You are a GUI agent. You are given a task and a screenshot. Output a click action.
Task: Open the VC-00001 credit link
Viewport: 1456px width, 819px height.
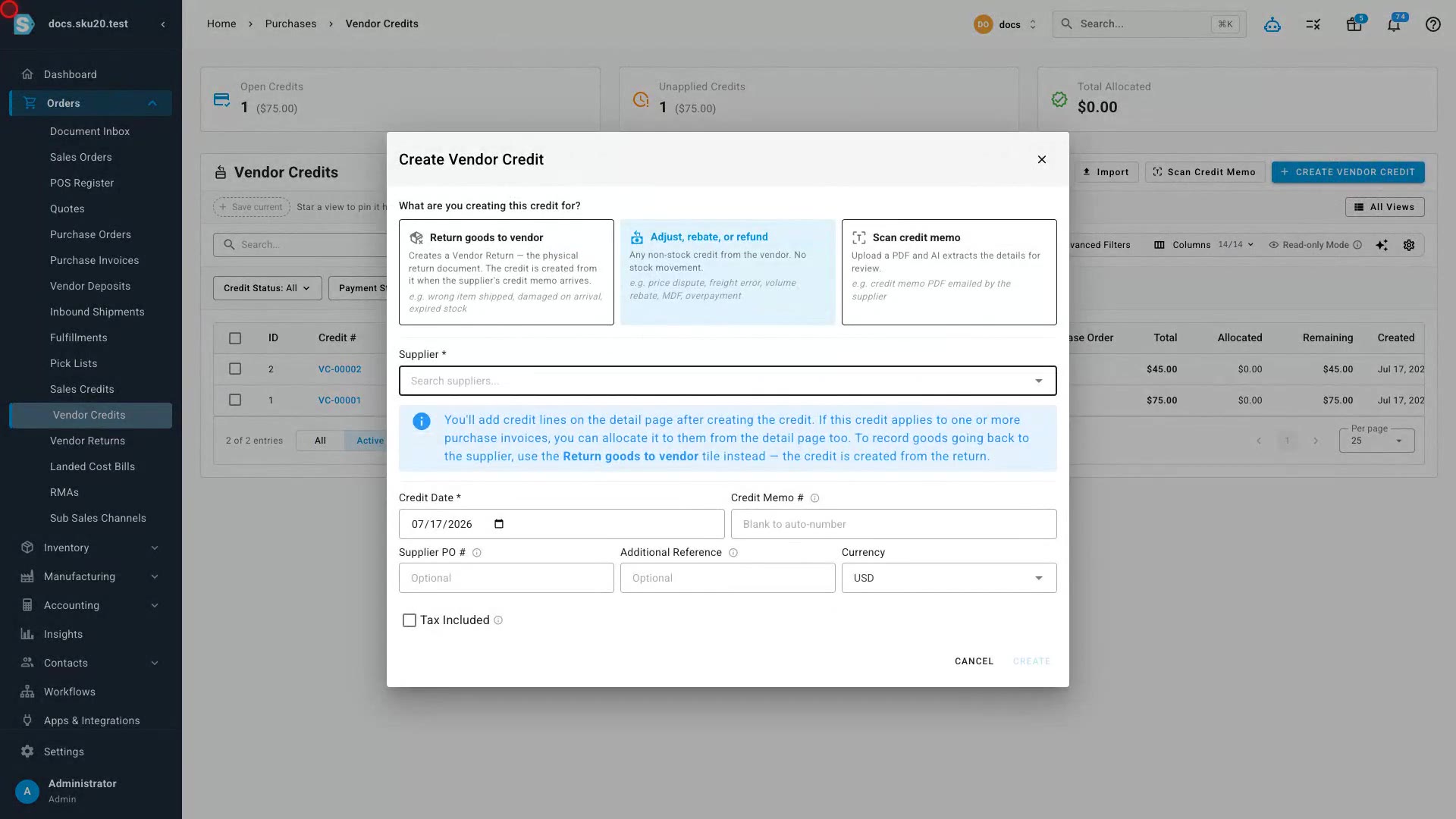[339, 400]
